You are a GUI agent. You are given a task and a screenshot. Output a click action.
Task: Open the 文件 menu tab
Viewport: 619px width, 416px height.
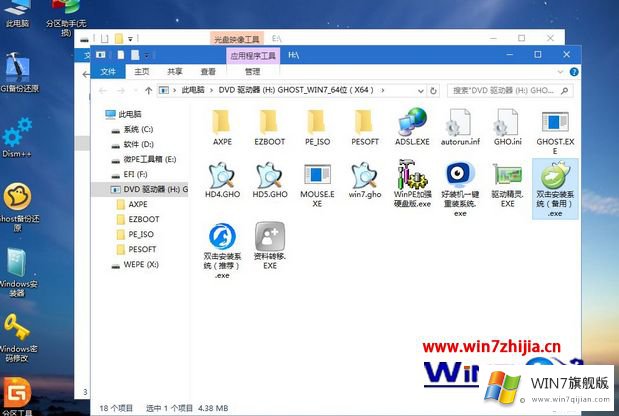[108, 71]
